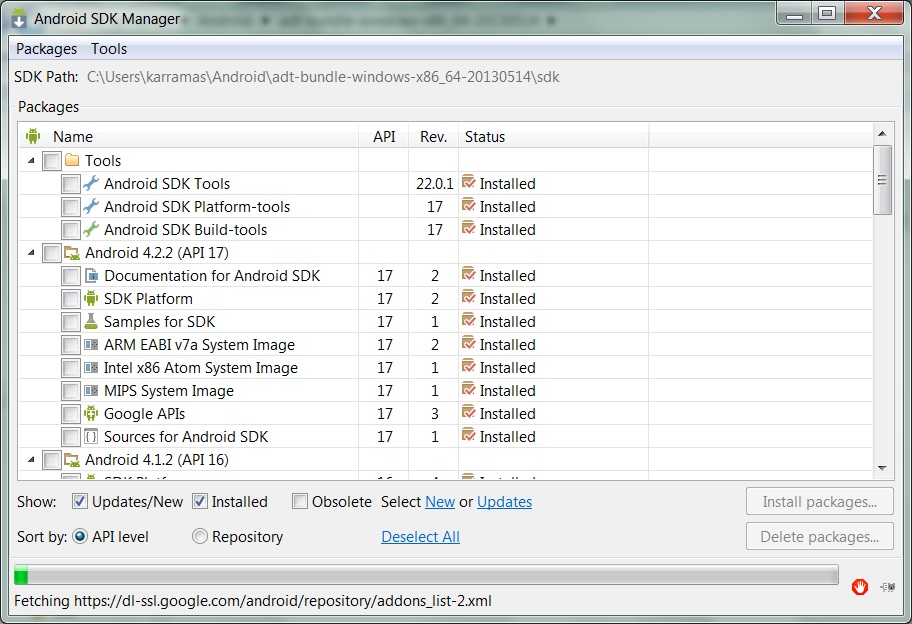The width and height of the screenshot is (912, 624).
Task: Check the Android SDK Tools checkbox
Action: click(x=70, y=184)
